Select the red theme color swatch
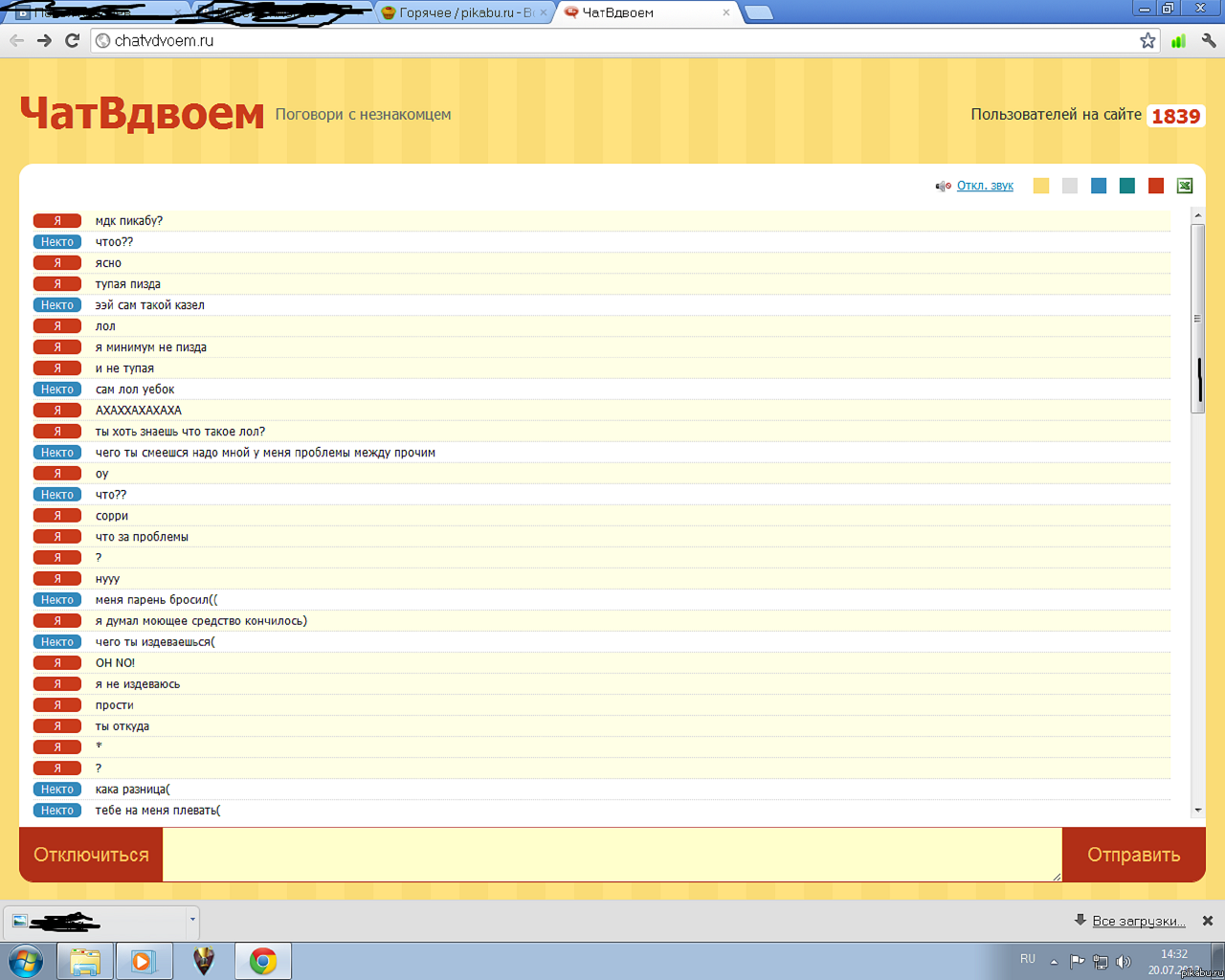Viewport: 1225px width, 980px height. pyautogui.click(x=1156, y=186)
